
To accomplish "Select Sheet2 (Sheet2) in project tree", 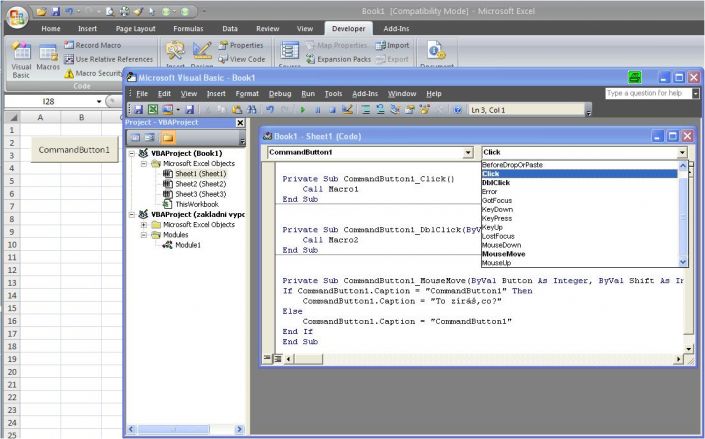I will click(x=201, y=184).
